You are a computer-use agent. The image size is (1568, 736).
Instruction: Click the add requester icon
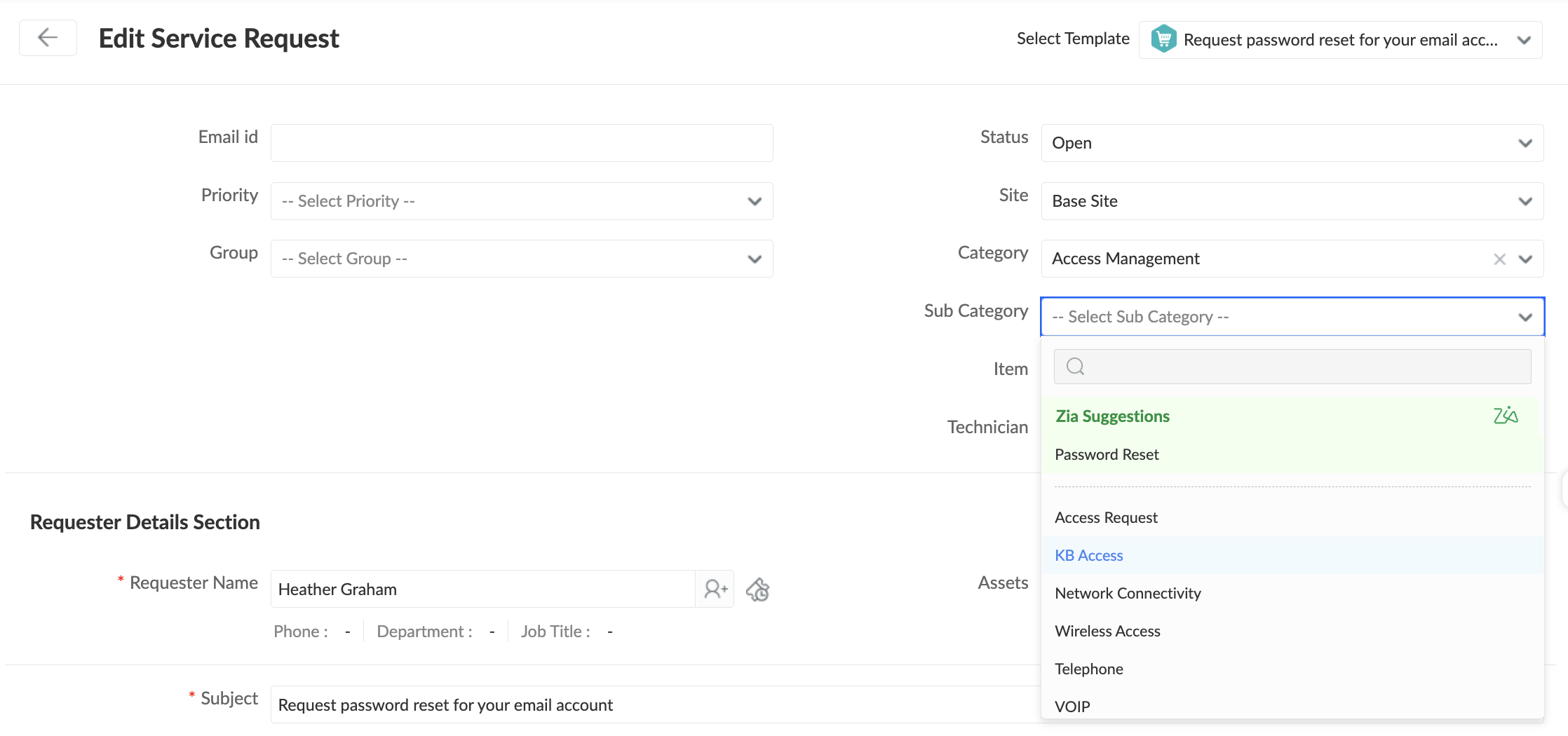[715, 590]
